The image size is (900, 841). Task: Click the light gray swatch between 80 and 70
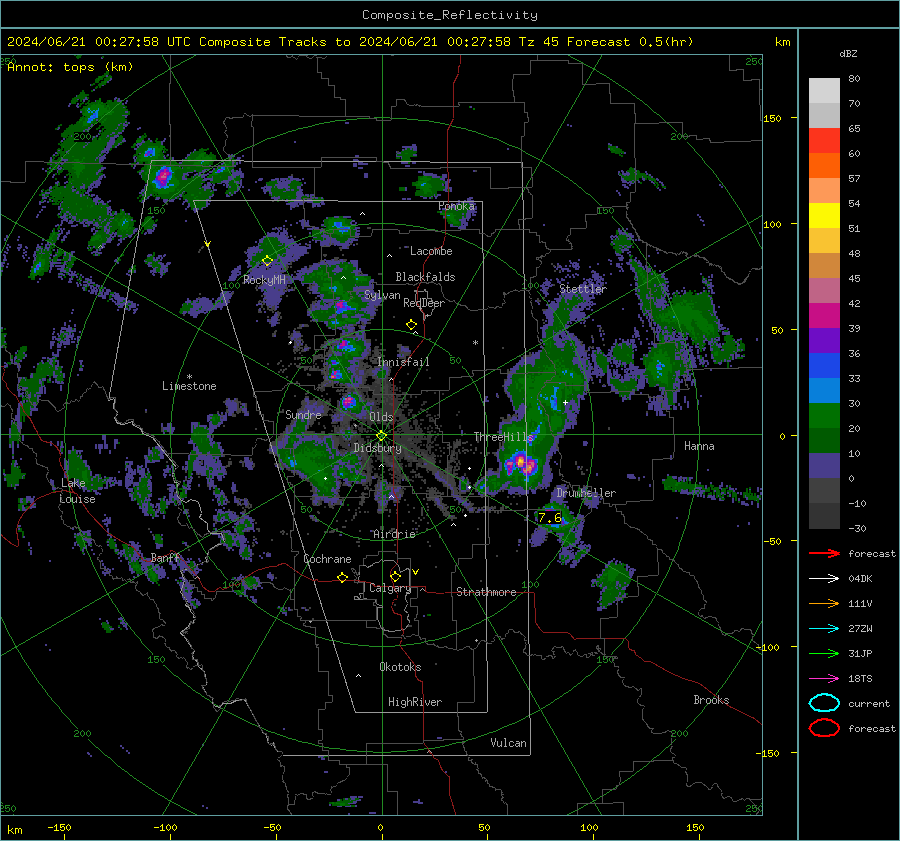click(824, 91)
